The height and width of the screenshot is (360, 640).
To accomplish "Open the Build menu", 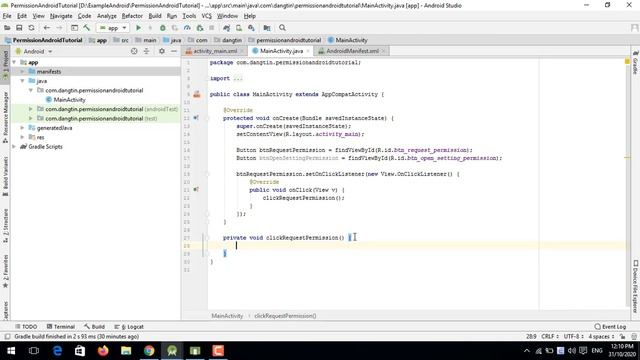I will 155,16.
